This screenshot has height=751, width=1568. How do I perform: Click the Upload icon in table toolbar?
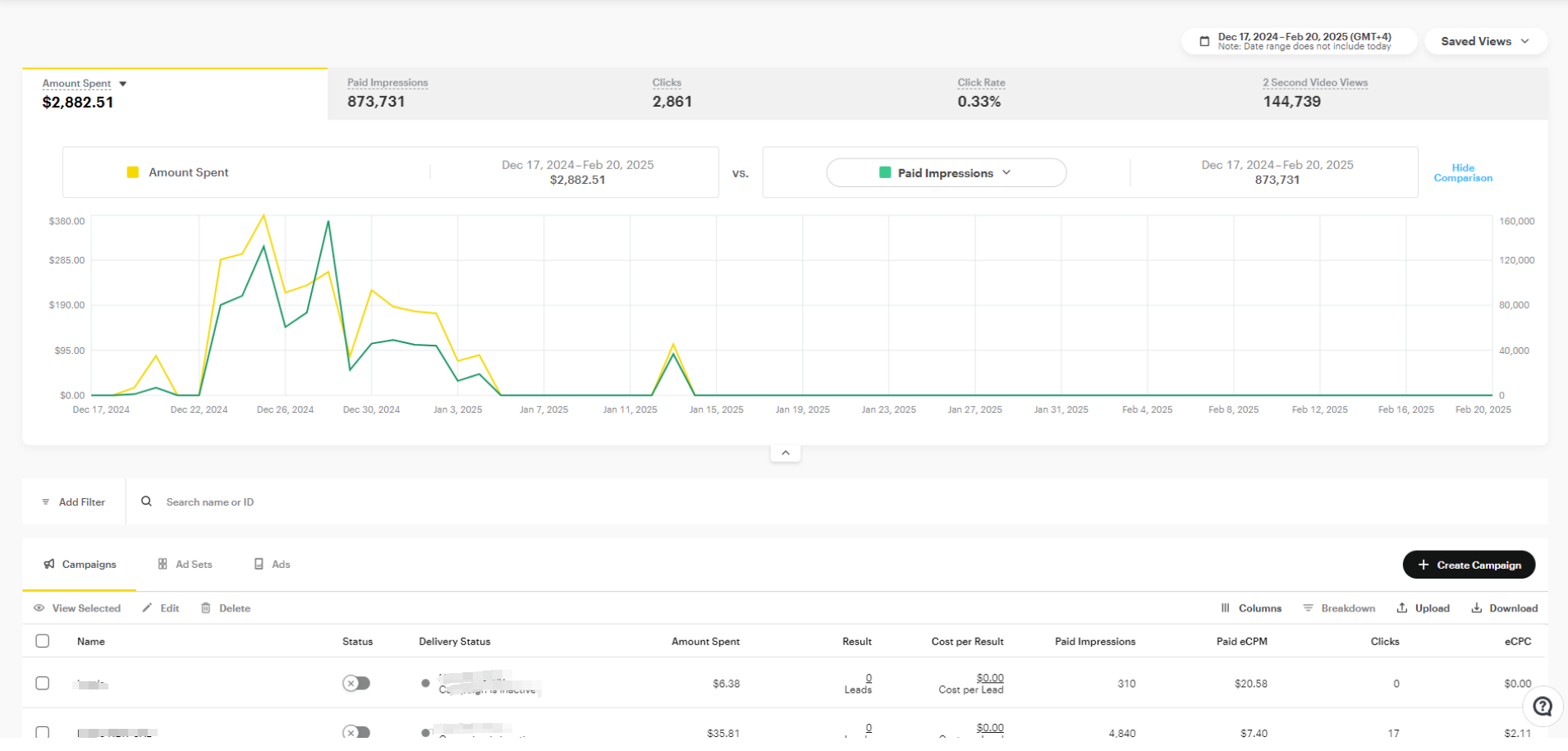[1402, 608]
